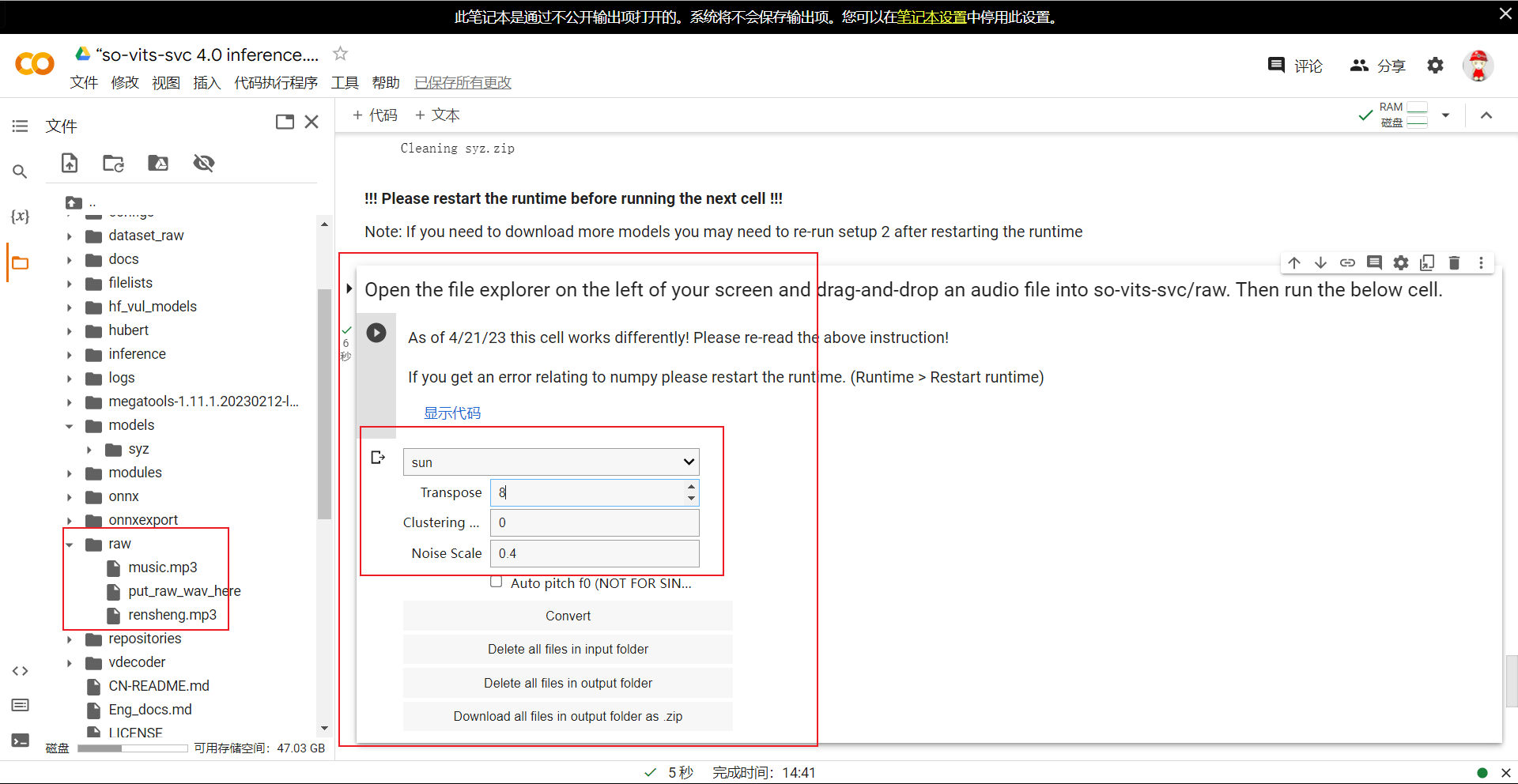The width and height of the screenshot is (1518, 784).
Task: Collapse the raw folder in file tree
Action: click(70, 545)
